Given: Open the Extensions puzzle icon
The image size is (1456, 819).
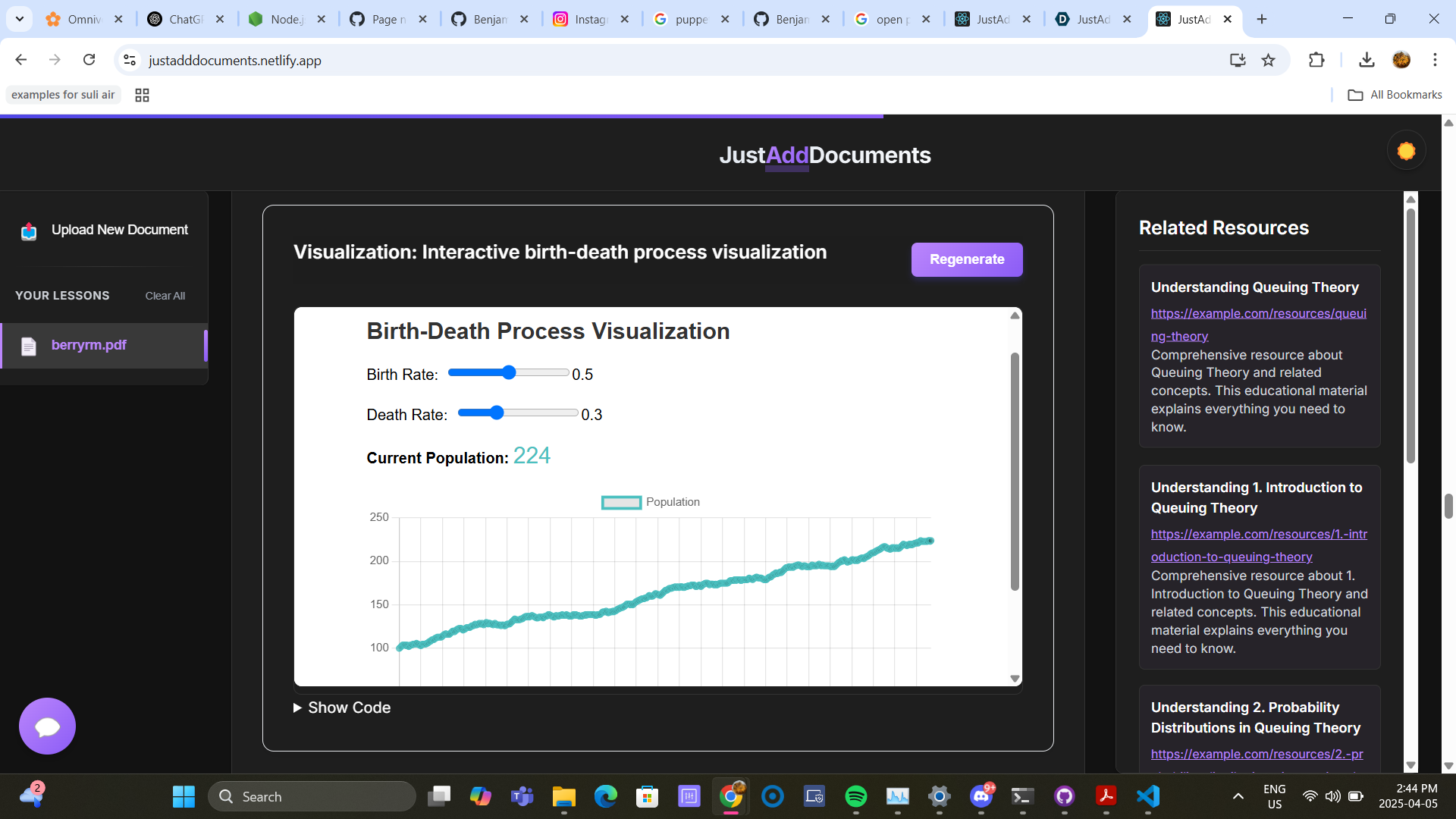Looking at the screenshot, I should tap(1316, 60).
